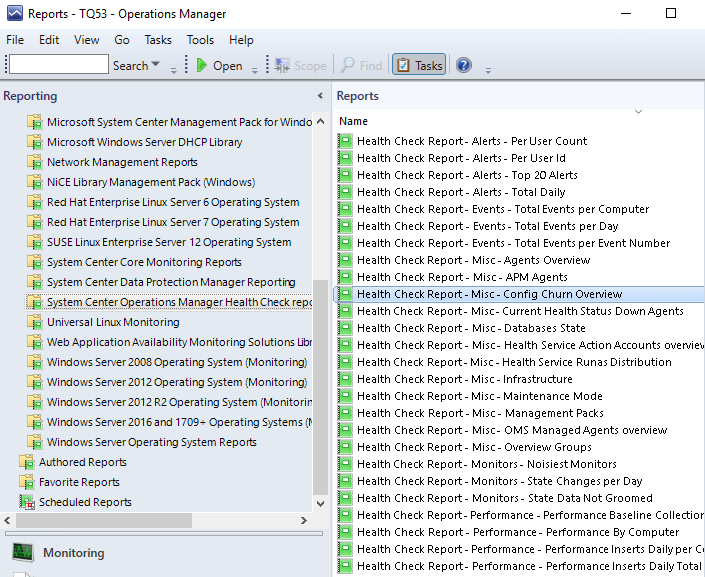Viewport: 705px width, 577px height.
Task: Click Windows Server 2016 and 1709+ folder icon
Action: click(35, 422)
